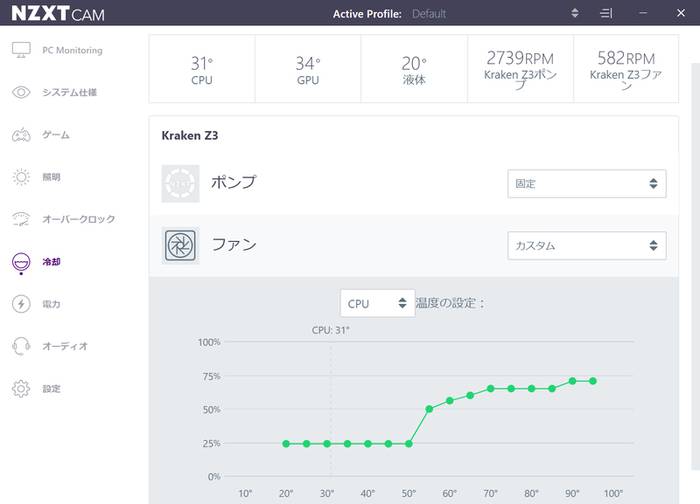Select the fan curve point at 30°
The height and width of the screenshot is (504, 700).
point(327,444)
